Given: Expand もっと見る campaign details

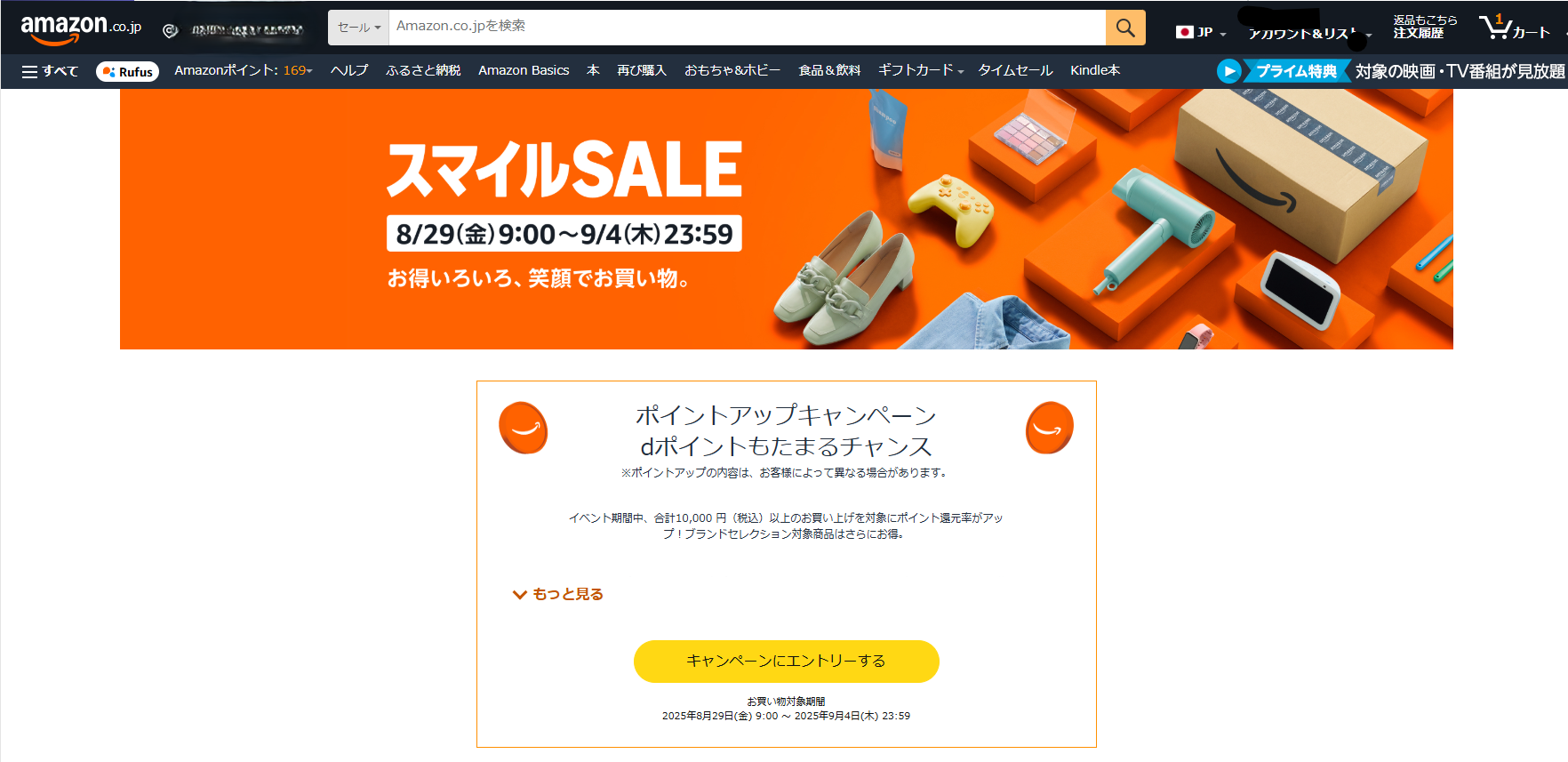Looking at the screenshot, I should pyautogui.click(x=558, y=594).
